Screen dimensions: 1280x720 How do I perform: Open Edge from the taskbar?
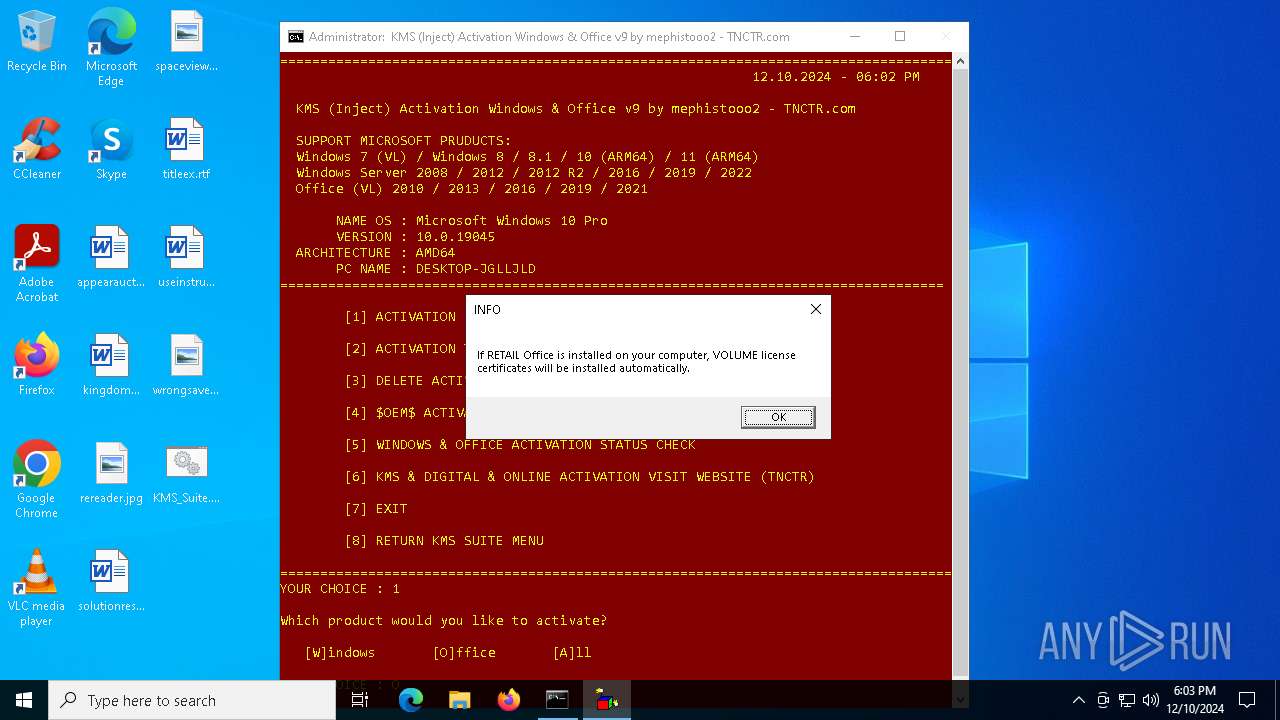[411, 700]
